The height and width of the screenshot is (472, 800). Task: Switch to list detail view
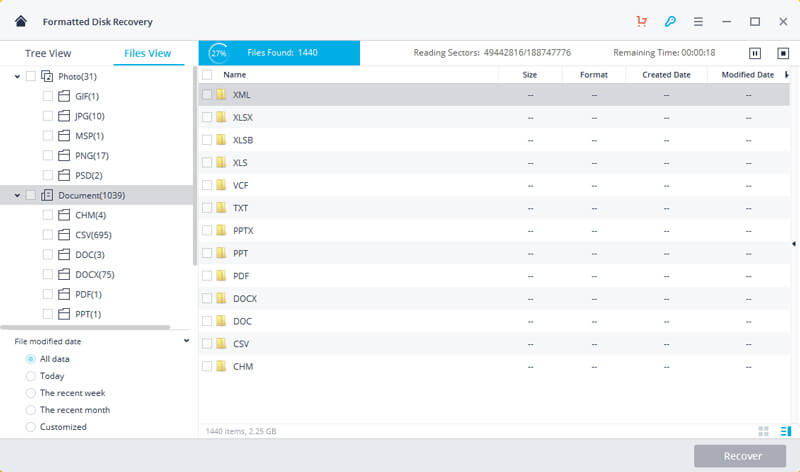tap(783, 431)
